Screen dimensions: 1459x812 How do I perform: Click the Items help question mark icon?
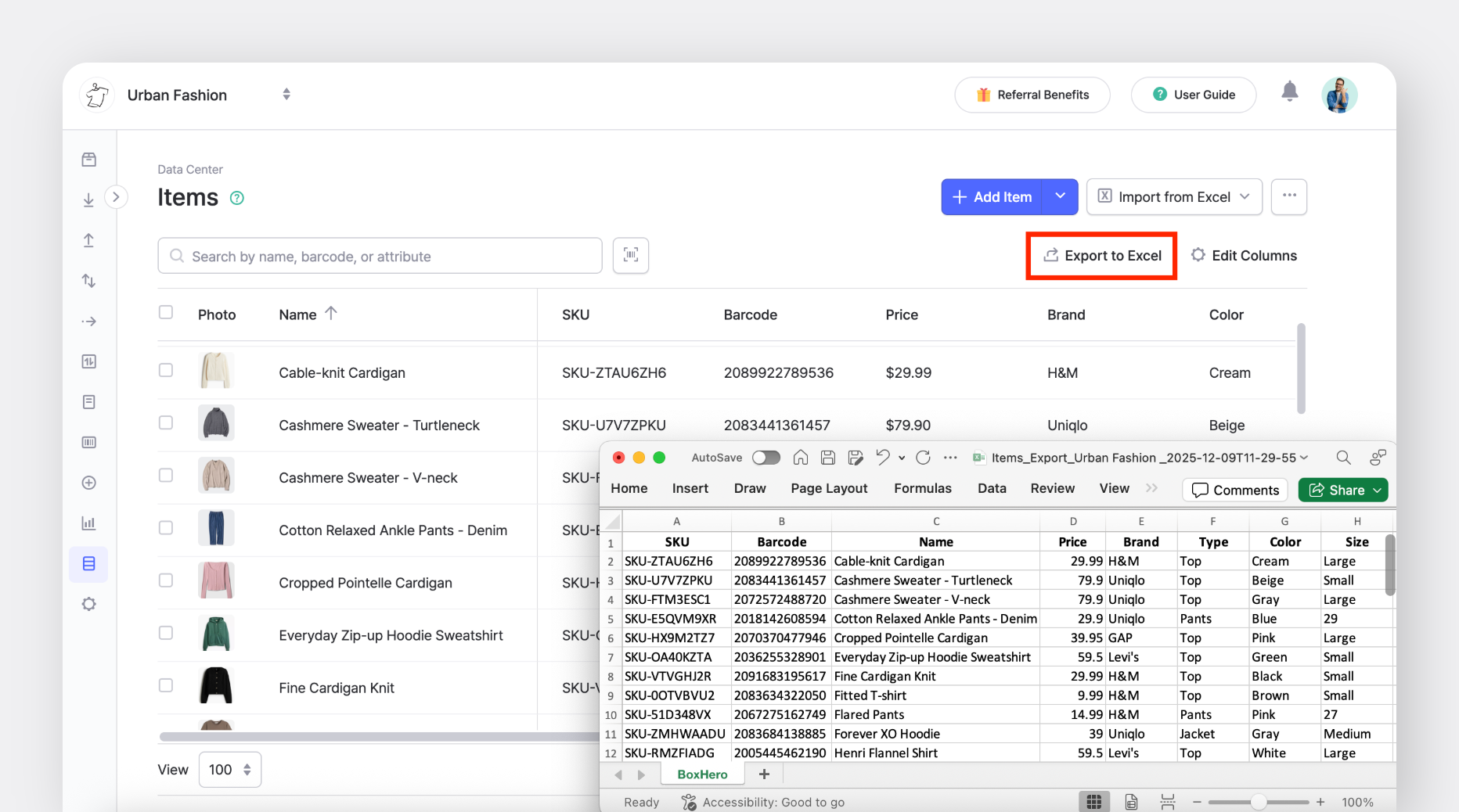tap(237, 198)
